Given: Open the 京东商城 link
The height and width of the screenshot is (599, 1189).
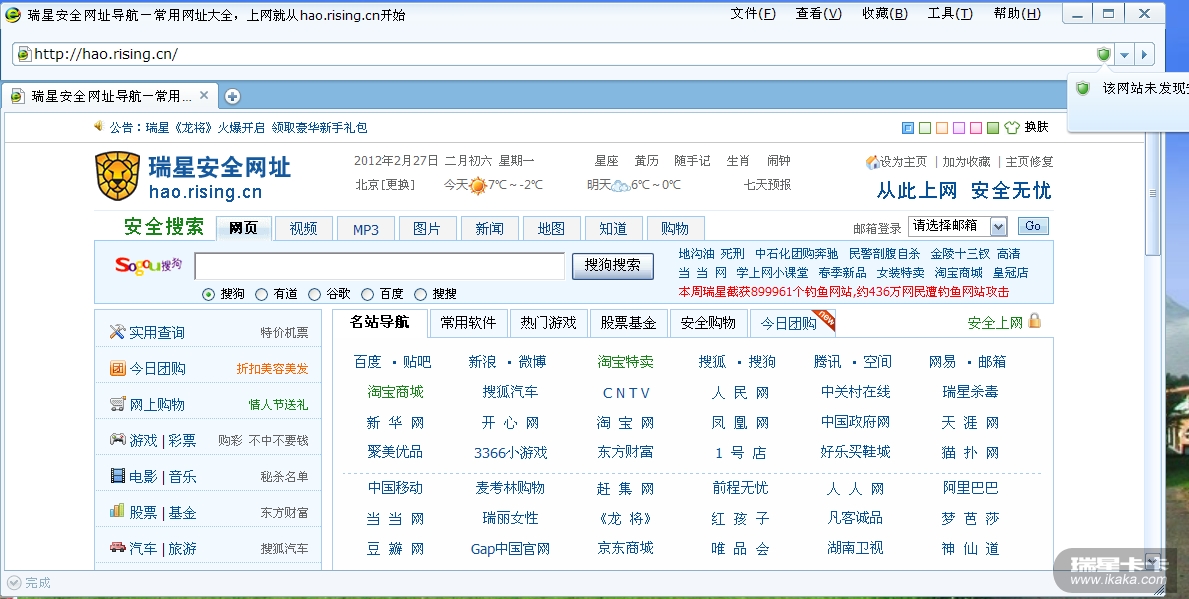Looking at the screenshot, I should click(625, 547).
